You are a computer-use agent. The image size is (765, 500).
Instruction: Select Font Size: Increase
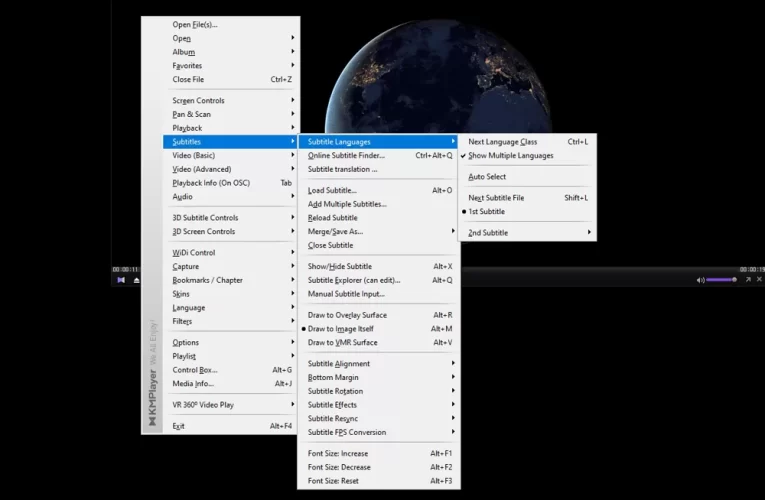coord(338,454)
